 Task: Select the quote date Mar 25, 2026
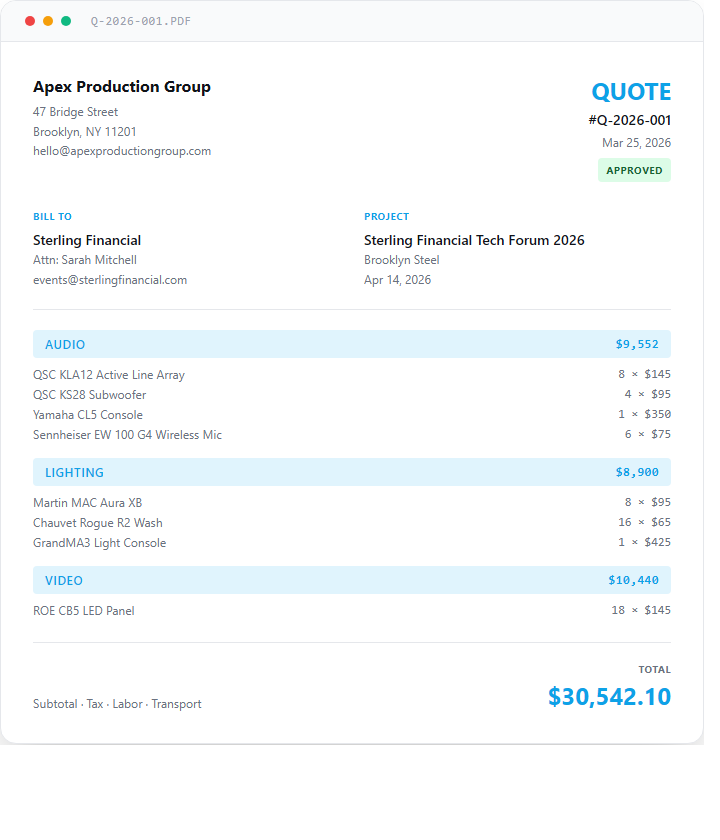pos(636,143)
